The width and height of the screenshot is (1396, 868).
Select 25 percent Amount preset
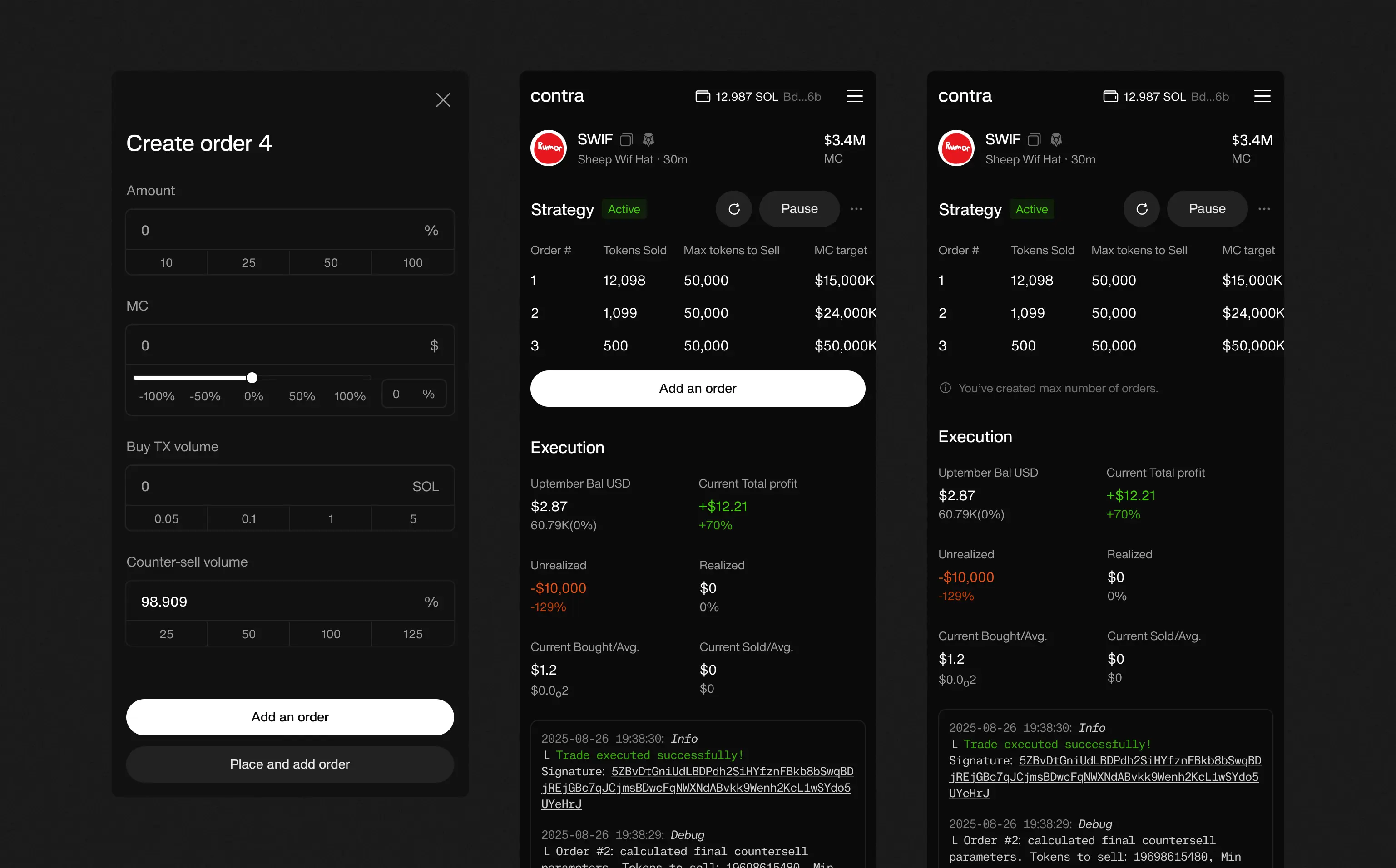click(x=248, y=263)
